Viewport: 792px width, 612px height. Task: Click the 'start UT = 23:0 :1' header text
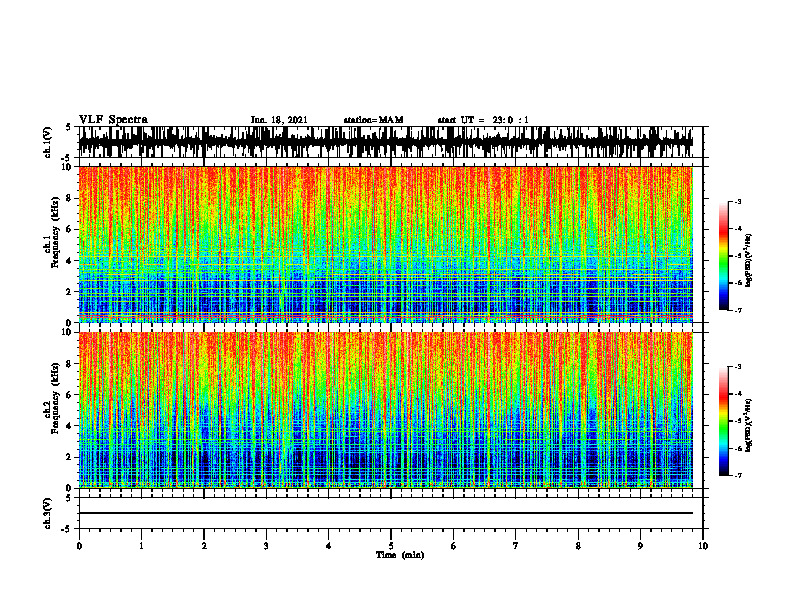483,120
